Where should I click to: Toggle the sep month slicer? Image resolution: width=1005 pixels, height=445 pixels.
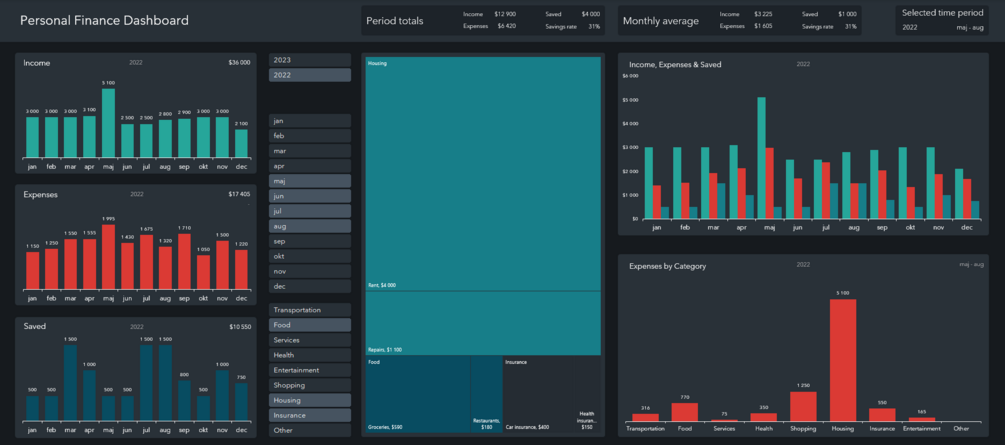310,241
